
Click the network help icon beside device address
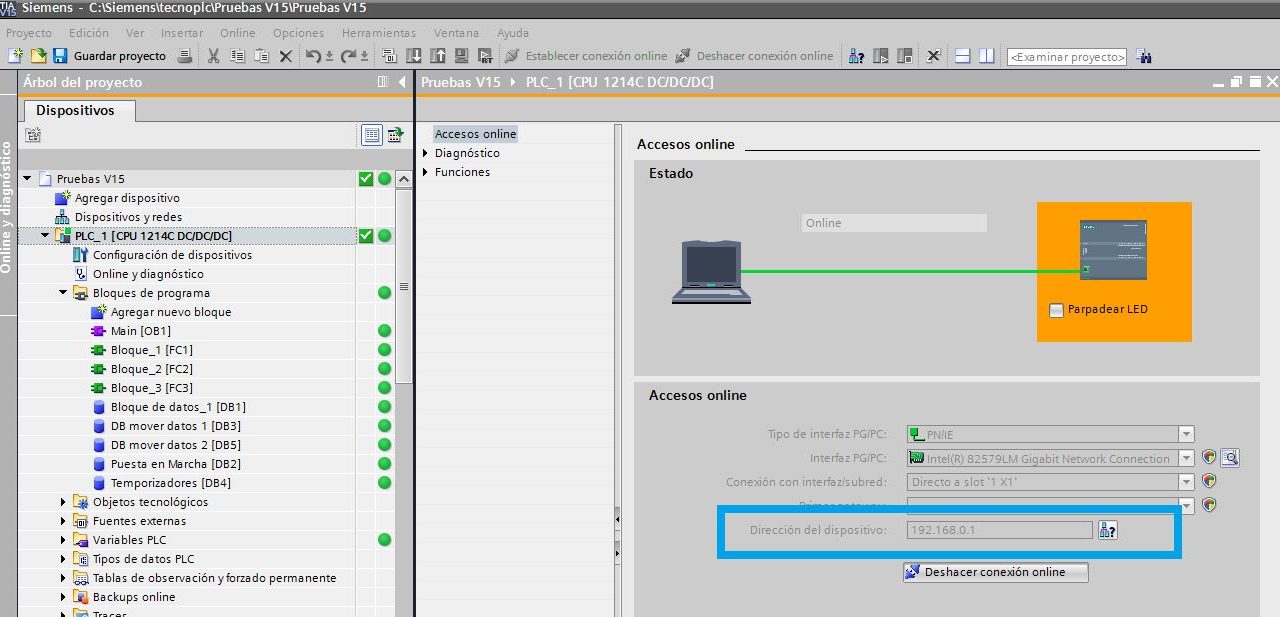[1107, 529]
